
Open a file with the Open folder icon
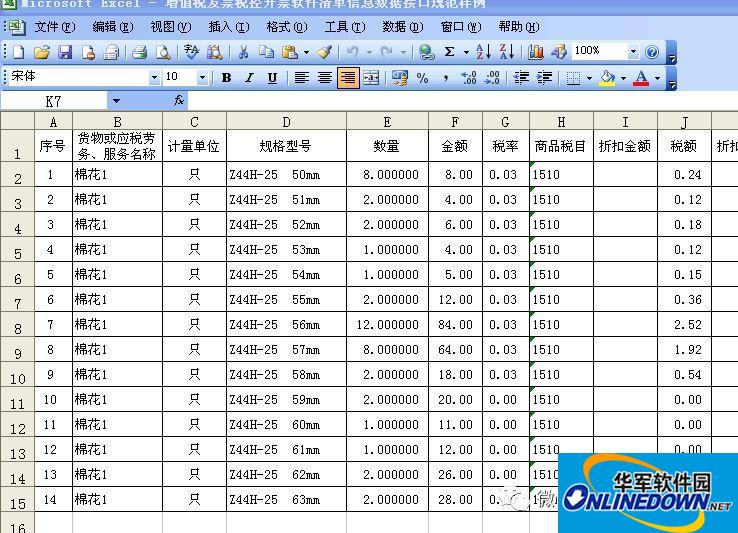[x=41, y=52]
